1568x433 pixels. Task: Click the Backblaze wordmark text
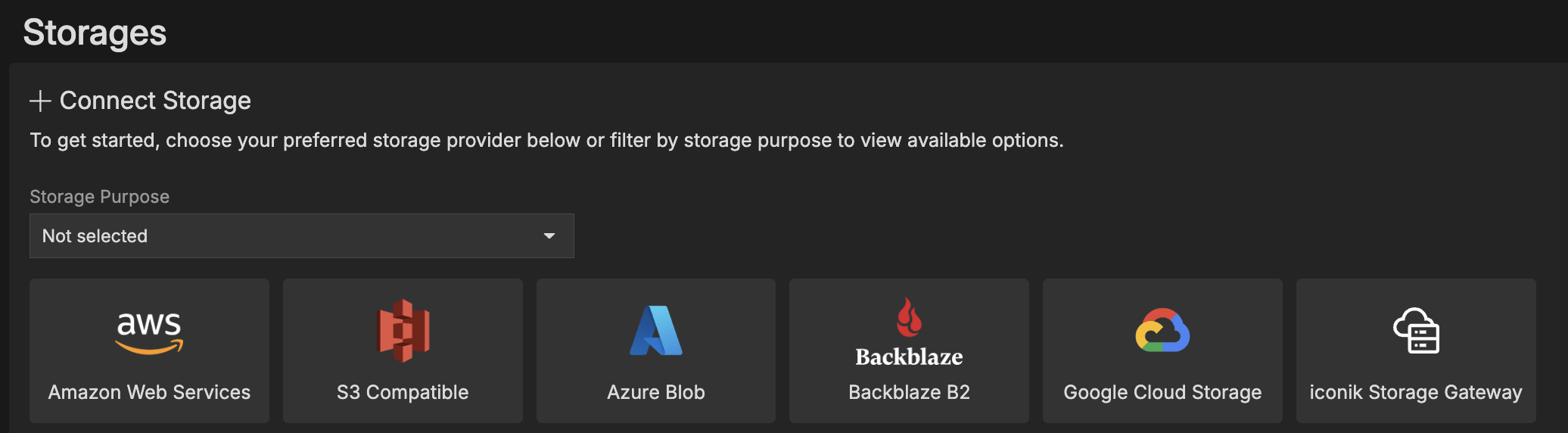click(x=909, y=357)
